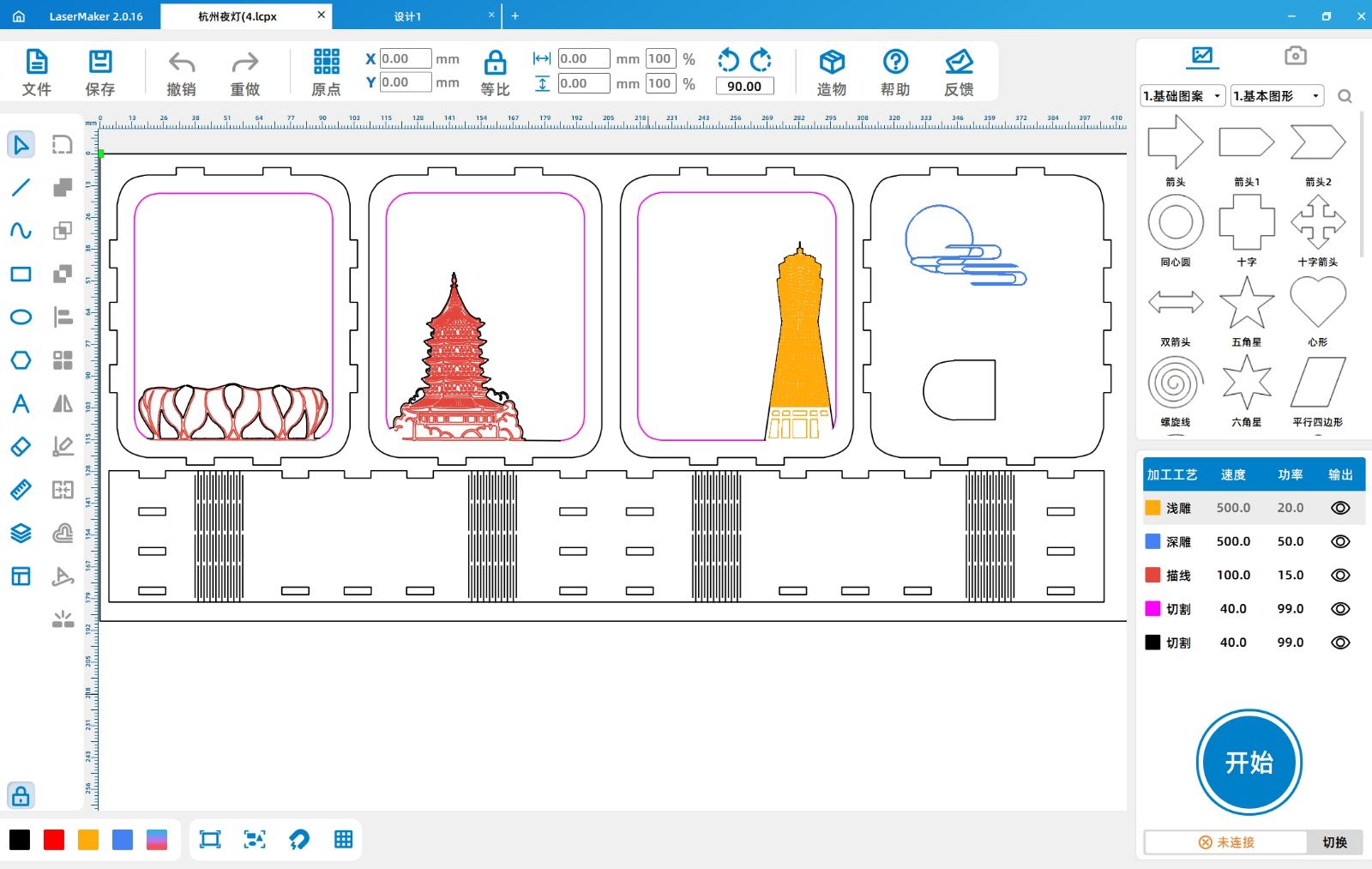1372x869 pixels.
Task: Open the layers tool in sidebar
Action: point(21,534)
